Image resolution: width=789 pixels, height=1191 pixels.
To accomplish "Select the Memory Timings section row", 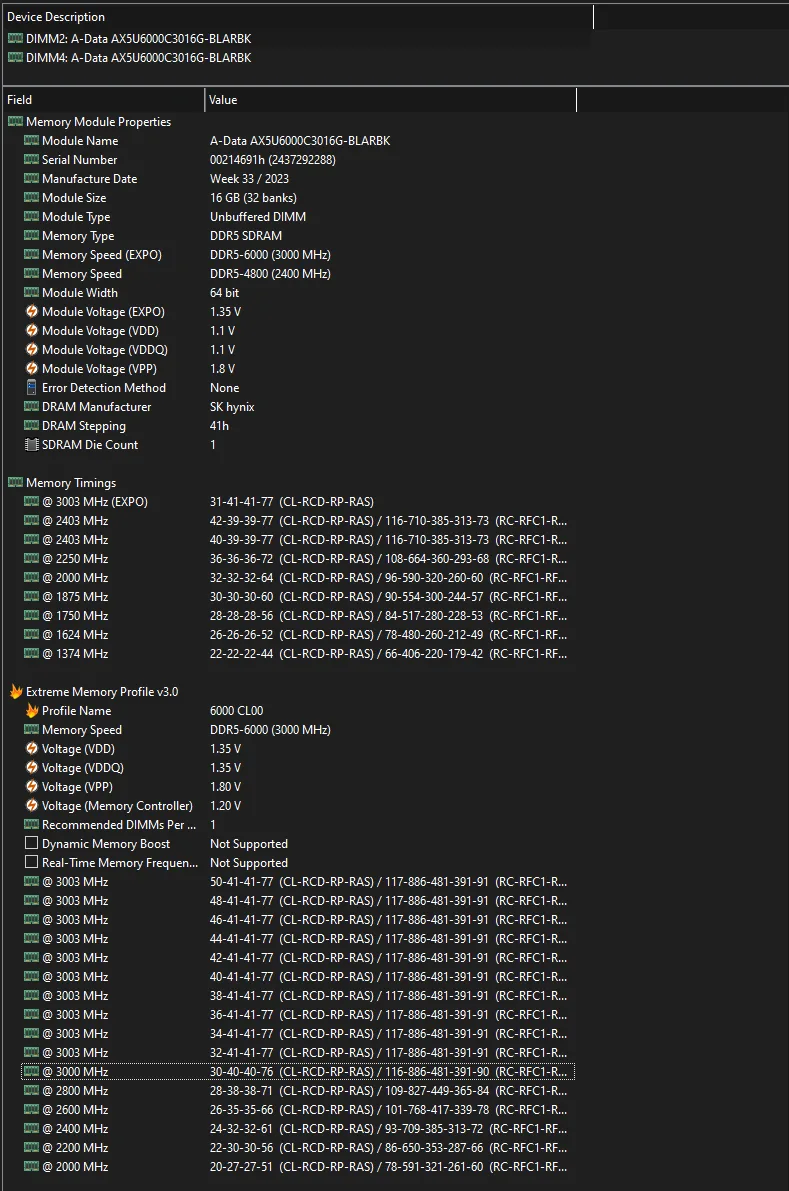I will pos(289,482).
